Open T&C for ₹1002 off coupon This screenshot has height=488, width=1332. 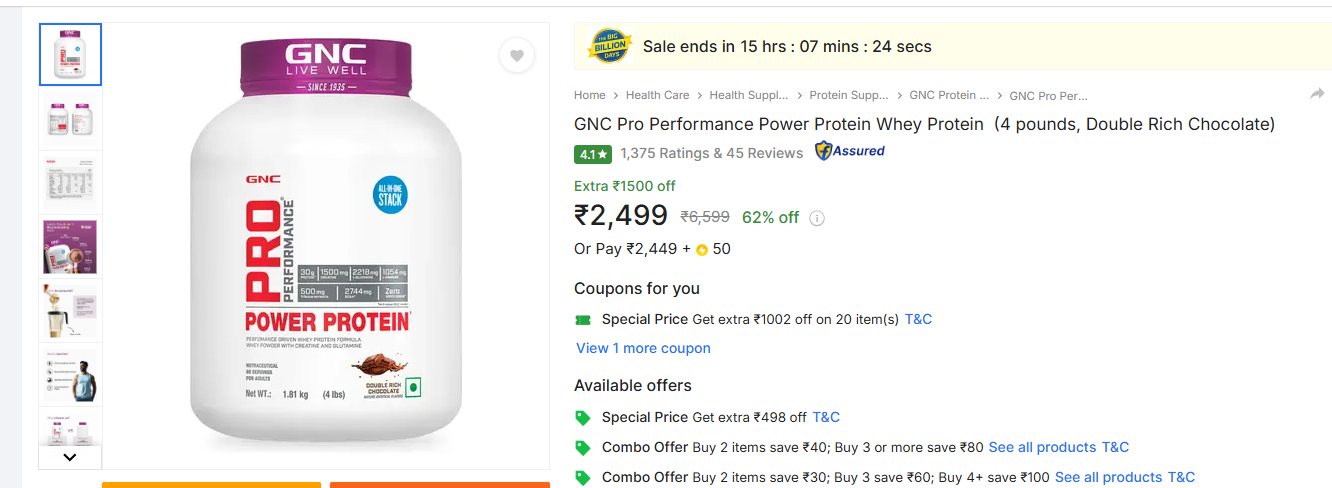[918, 319]
